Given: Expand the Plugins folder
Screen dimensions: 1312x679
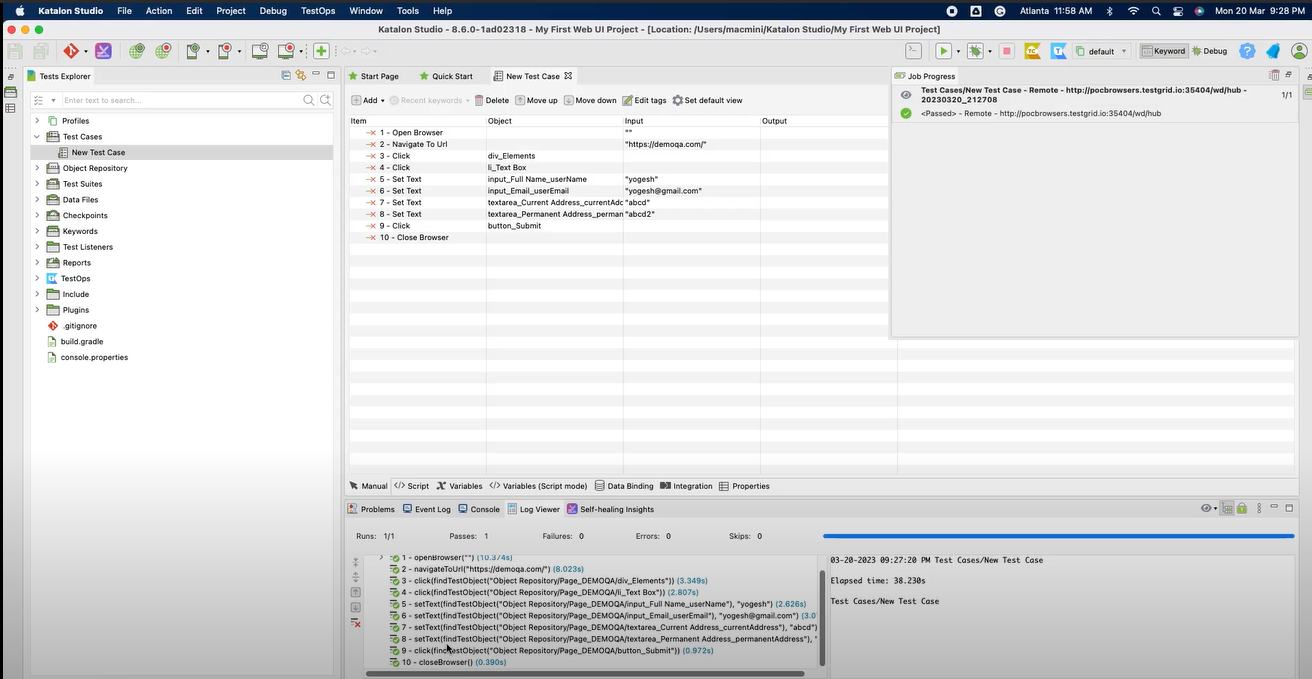Looking at the screenshot, I should click(x=37, y=310).
